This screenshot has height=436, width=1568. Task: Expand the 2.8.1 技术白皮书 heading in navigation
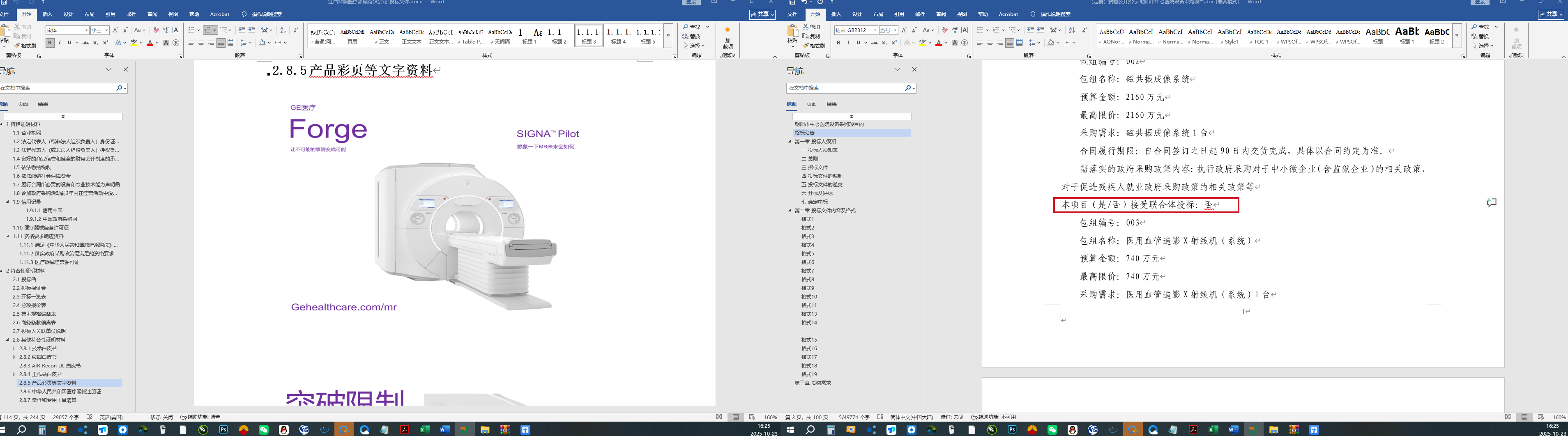[x=14, y=349]
